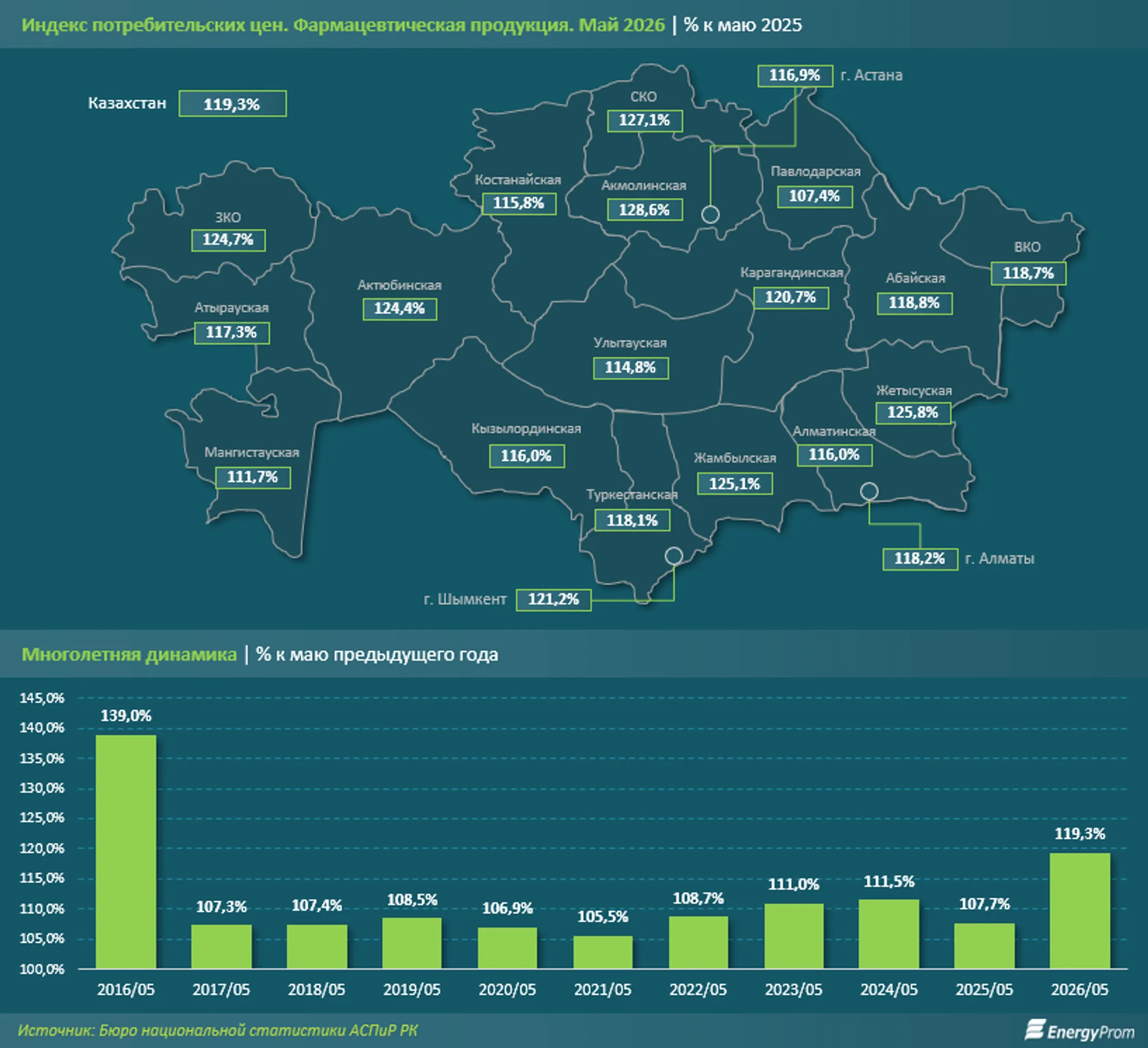This screenshot has height=1048, width=1148.
Task: Click the Astana city circle marker
Action: click(x=710, y=215)
